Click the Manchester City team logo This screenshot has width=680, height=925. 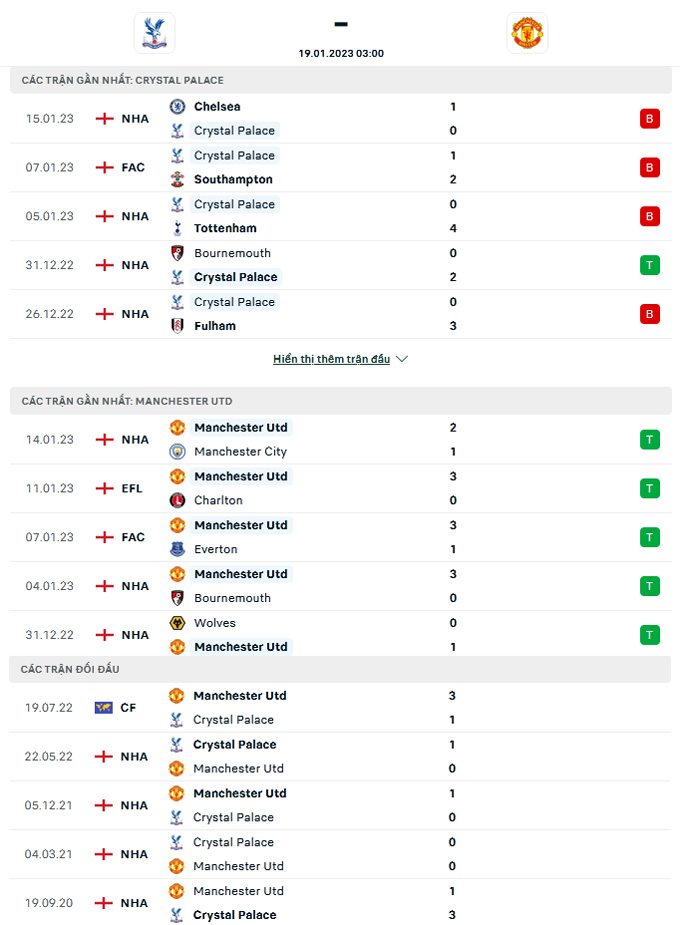pos(177,452)
